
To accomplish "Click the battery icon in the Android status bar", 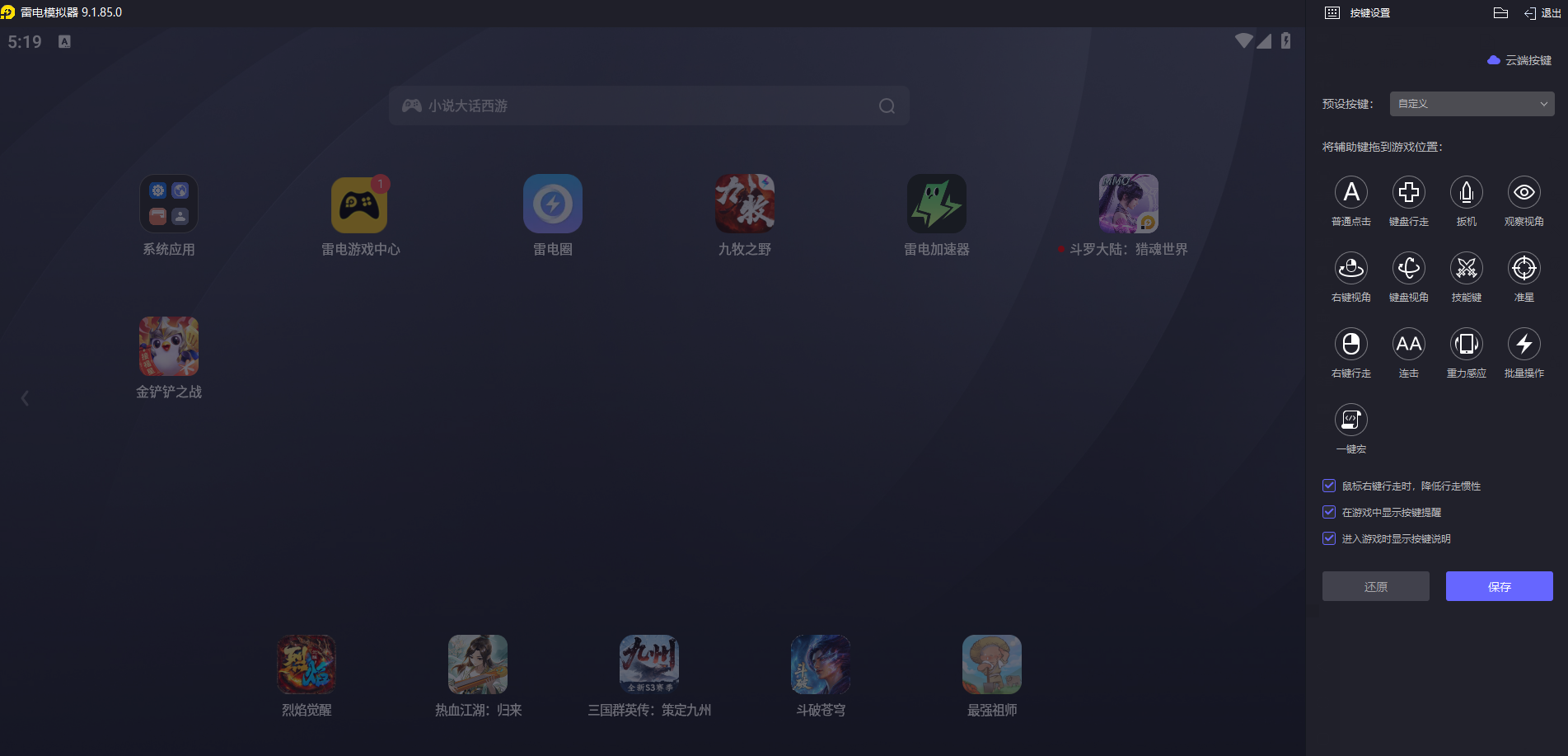I will (x=1285, y=40).
